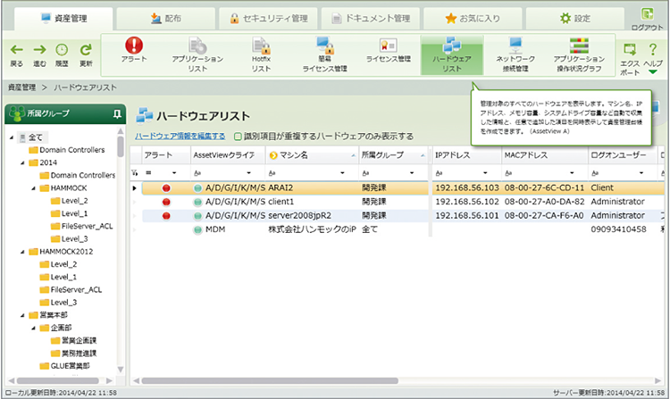
Task: Open 簡易ライセンス管理 toolbar icon
Action: click(325, 45)
